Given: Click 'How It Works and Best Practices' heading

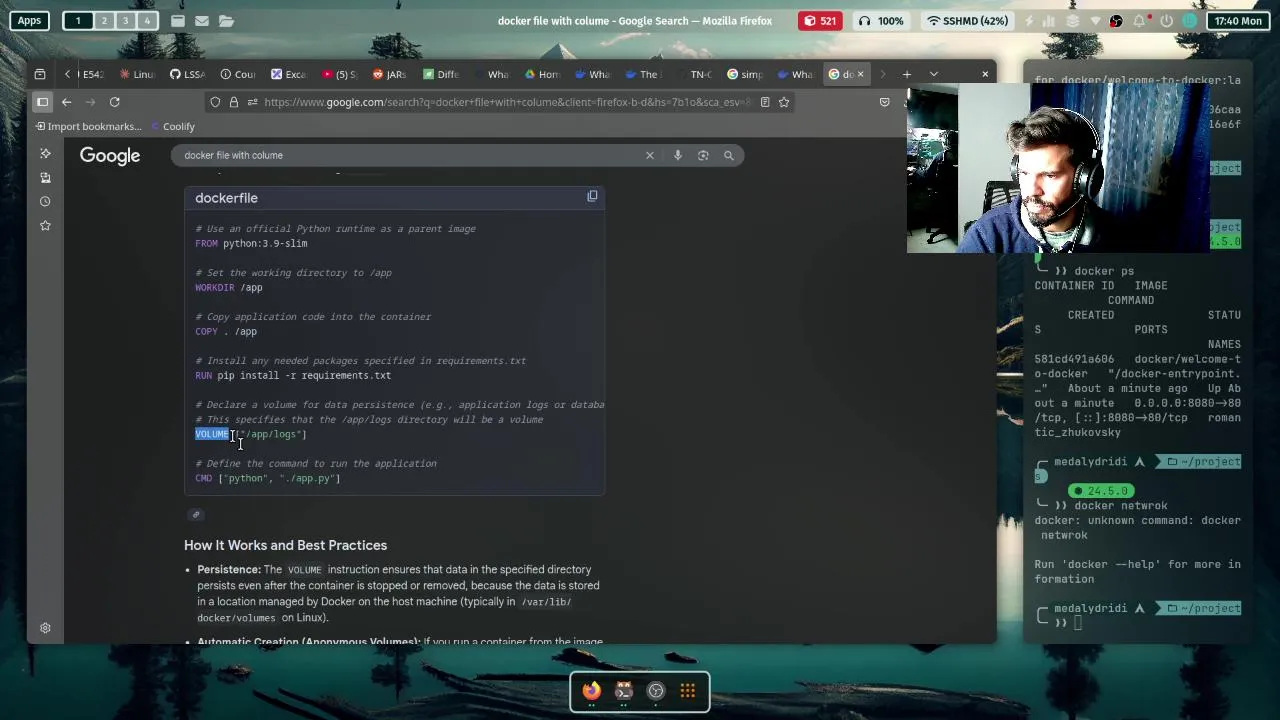Looking at the screenshot, I should (285, 545).
